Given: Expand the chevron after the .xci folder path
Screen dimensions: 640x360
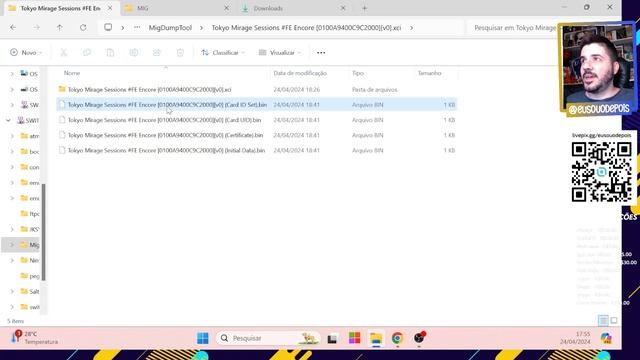Looking at the screenshot, I should coord(411,28).
